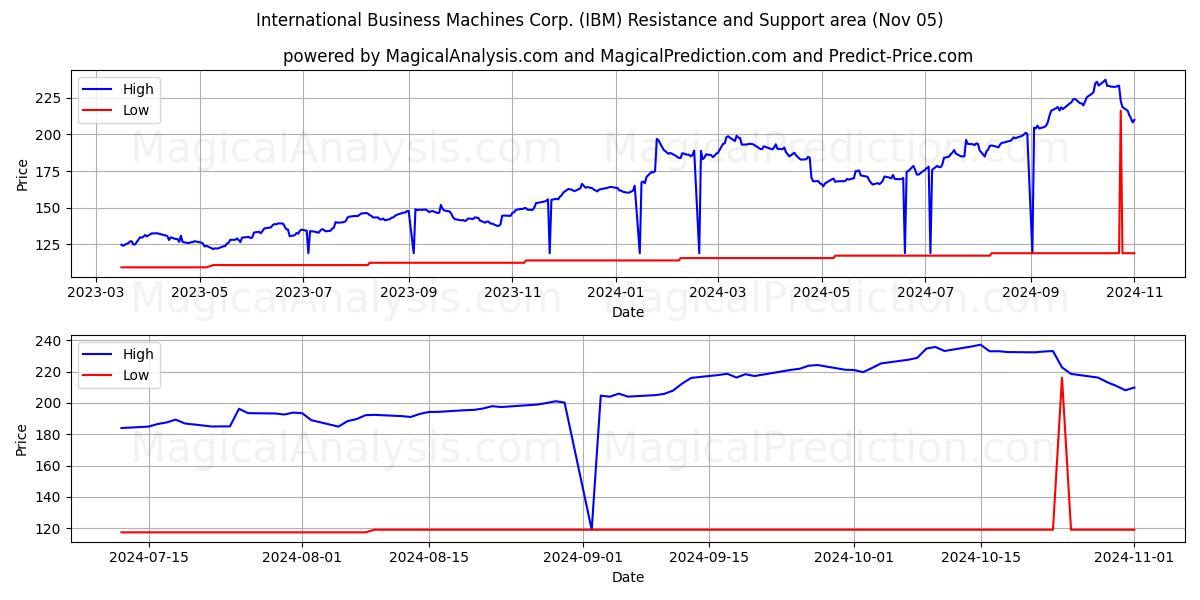This screenshot has height=600, width=1200.
Task: Click the 2024-07 tick label on upper chart
Action: pos(926,293)
